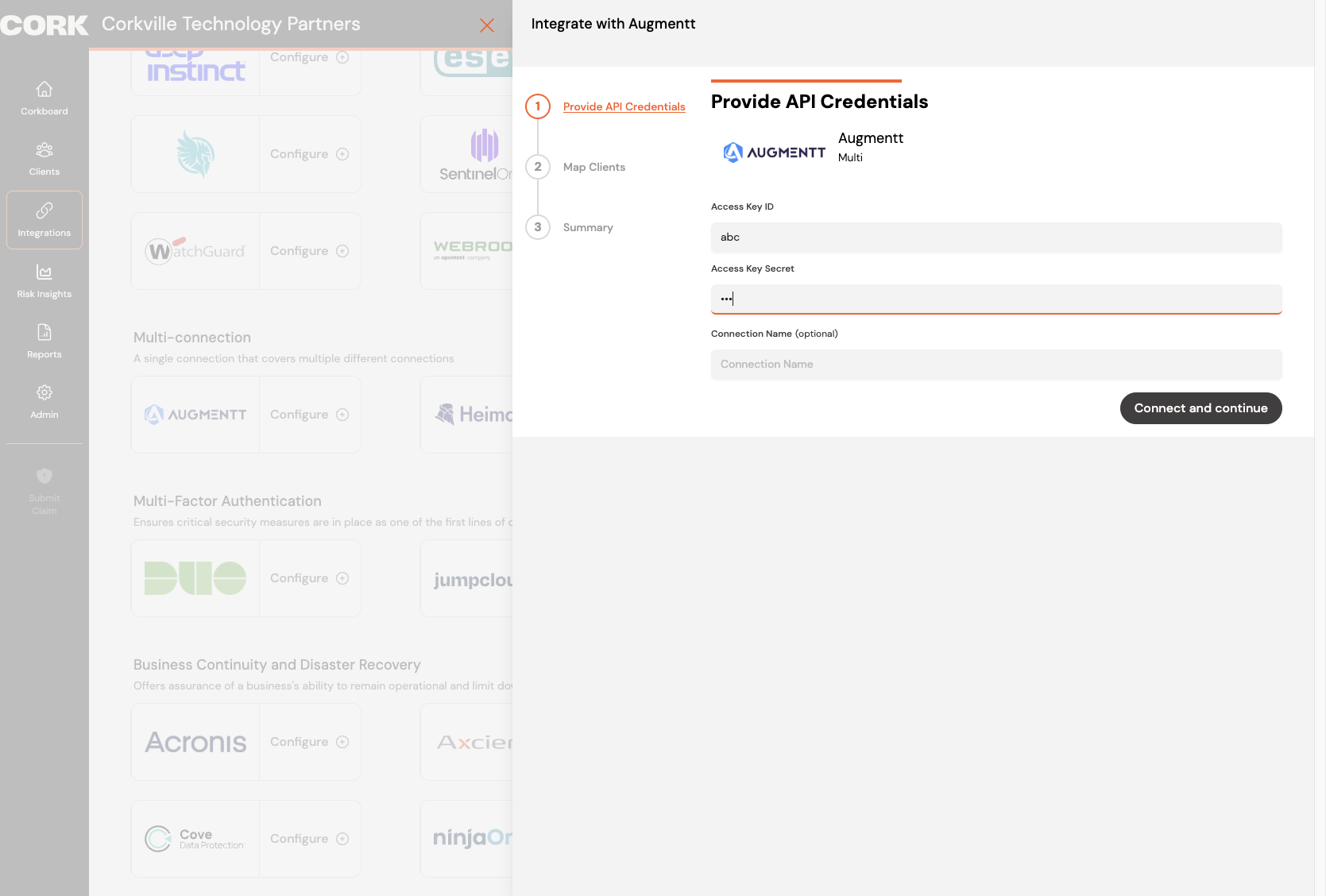Open Risk Insights in sidebar
Viewport: 1326px width, 896px height.
pyautogui.click(x=44, y=281)
